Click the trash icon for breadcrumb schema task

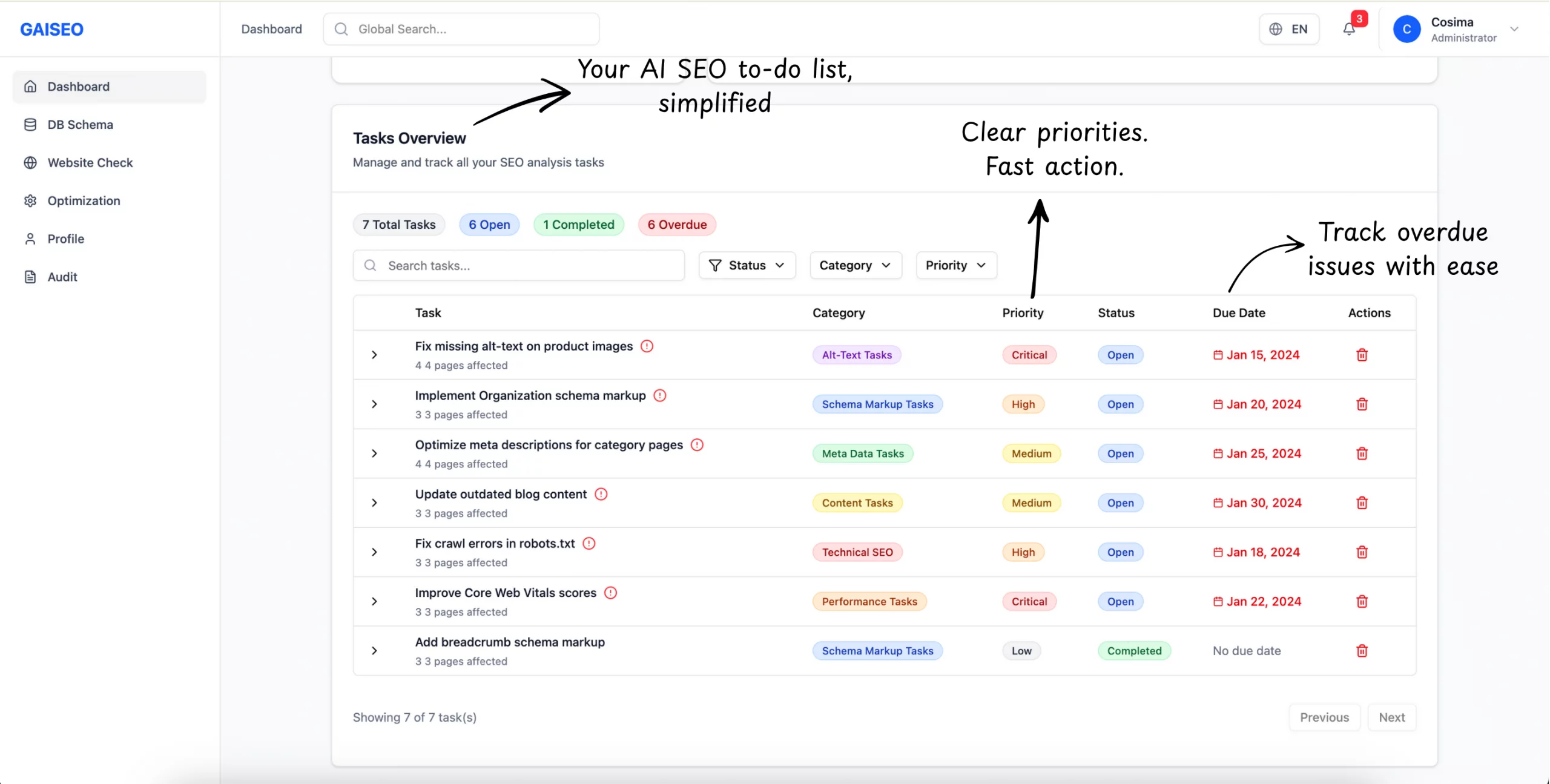1362,651
